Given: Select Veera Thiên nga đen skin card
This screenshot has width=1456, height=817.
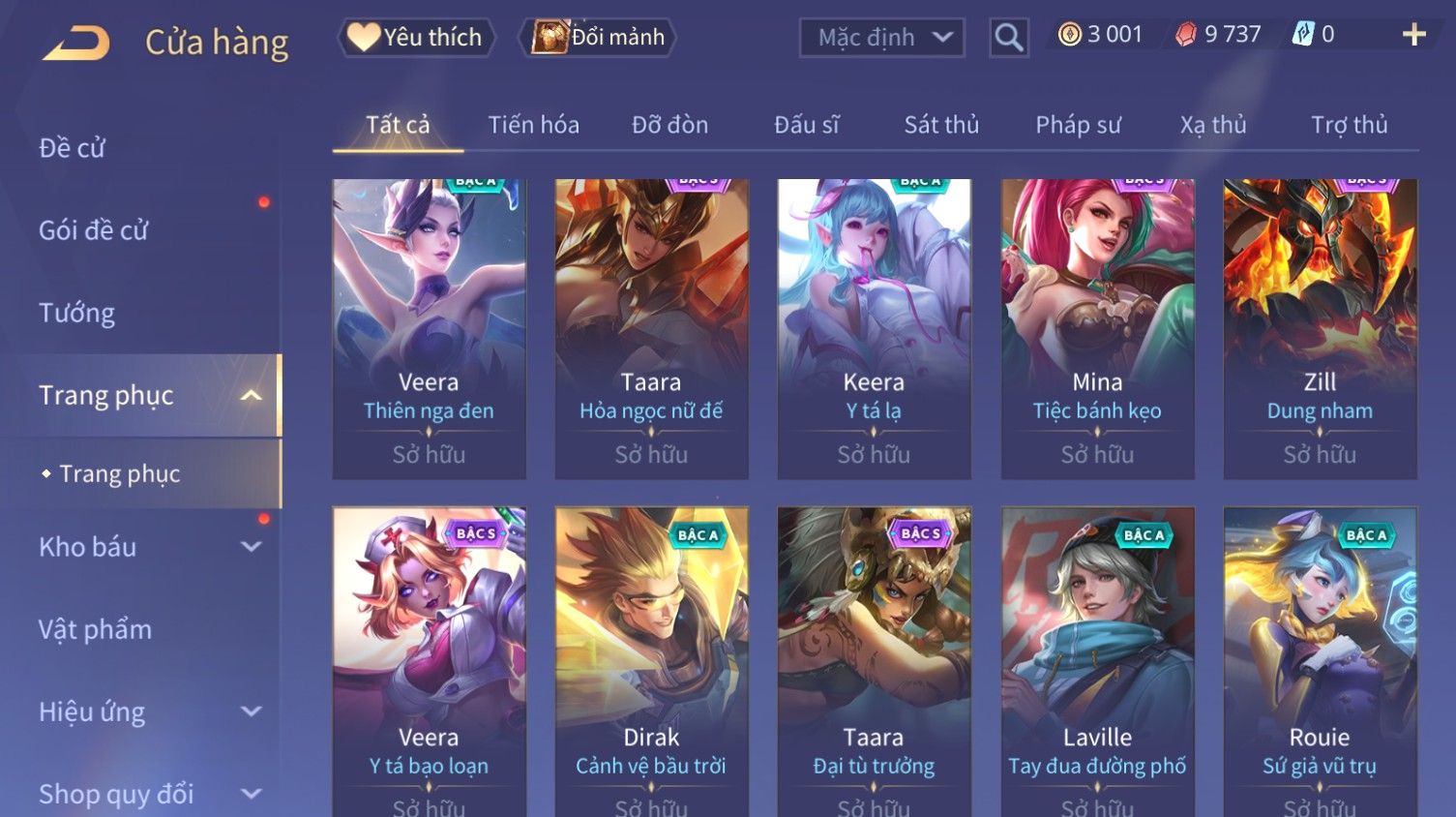Looking at the screenshot, I should 429,329.
